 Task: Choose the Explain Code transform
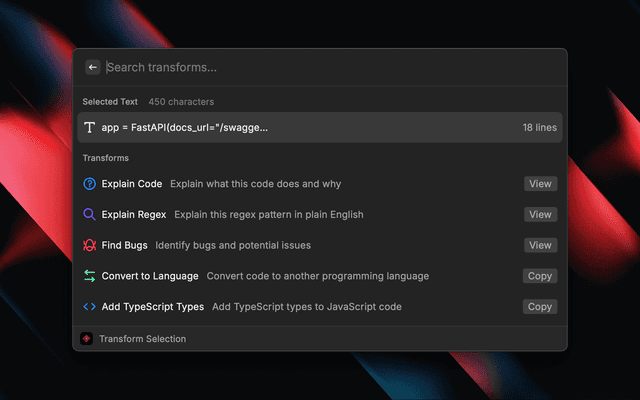click(132, 184)
